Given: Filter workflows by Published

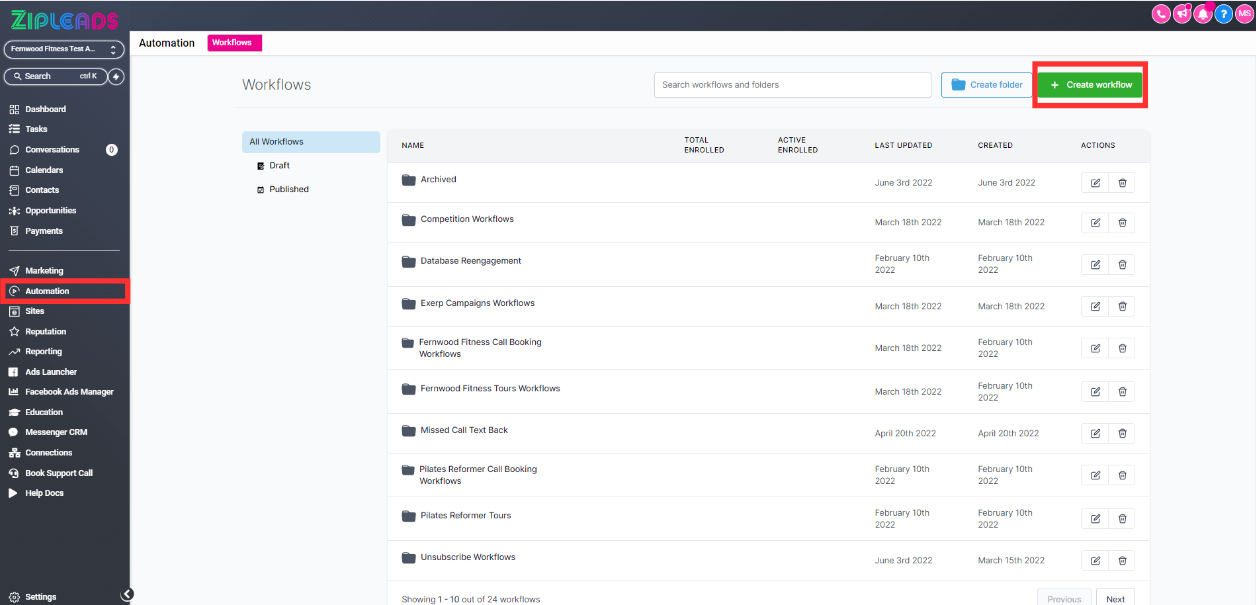Looking at the screenshot, I should pos(288,189).
